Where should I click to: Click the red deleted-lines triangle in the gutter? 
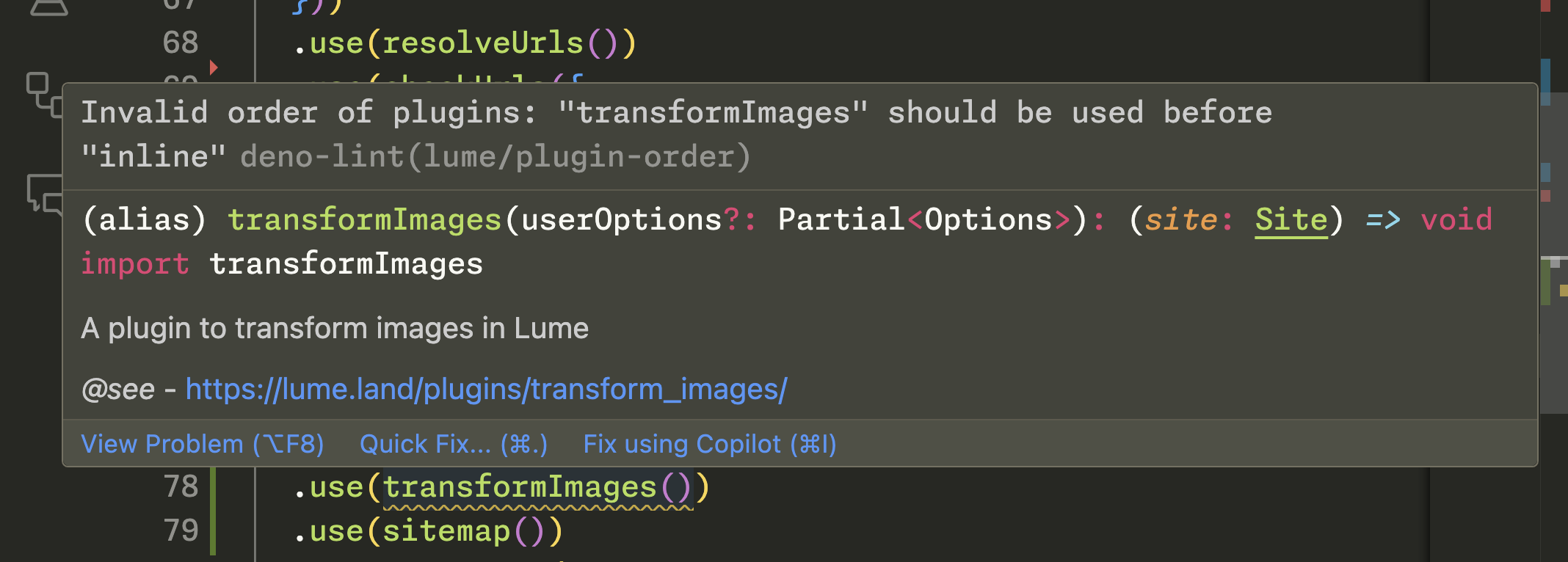click(x=214, y=67)
